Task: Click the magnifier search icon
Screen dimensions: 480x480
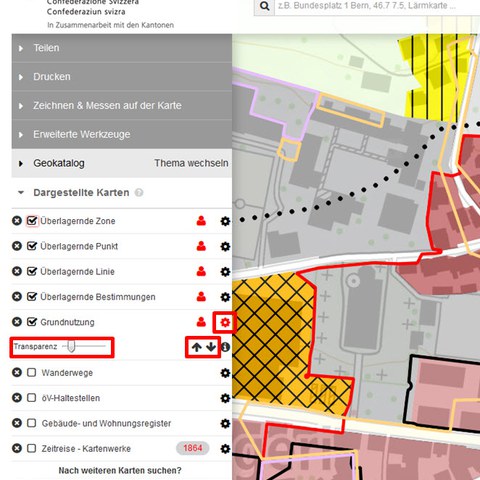Action: pyautogui.click(x=264, y=6)
